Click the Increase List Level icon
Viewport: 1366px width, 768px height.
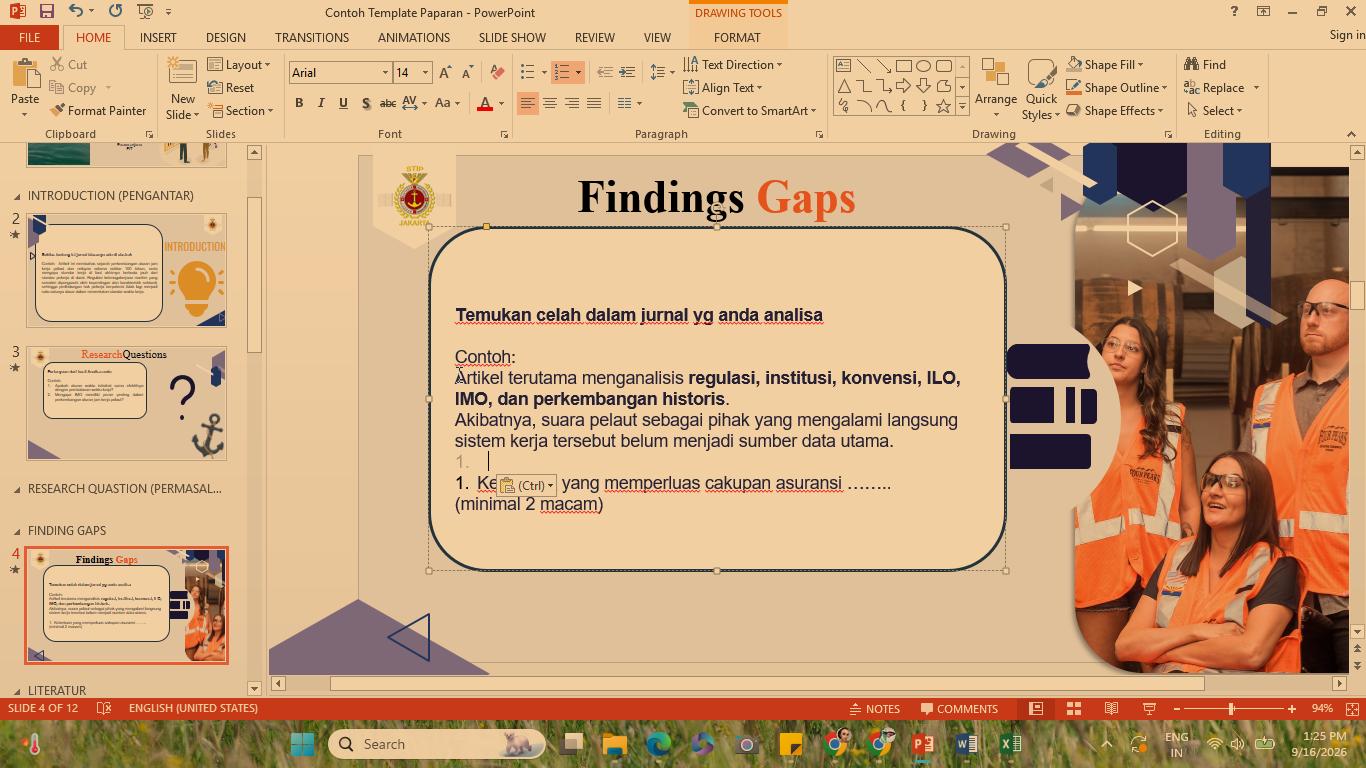coord(627,72)
